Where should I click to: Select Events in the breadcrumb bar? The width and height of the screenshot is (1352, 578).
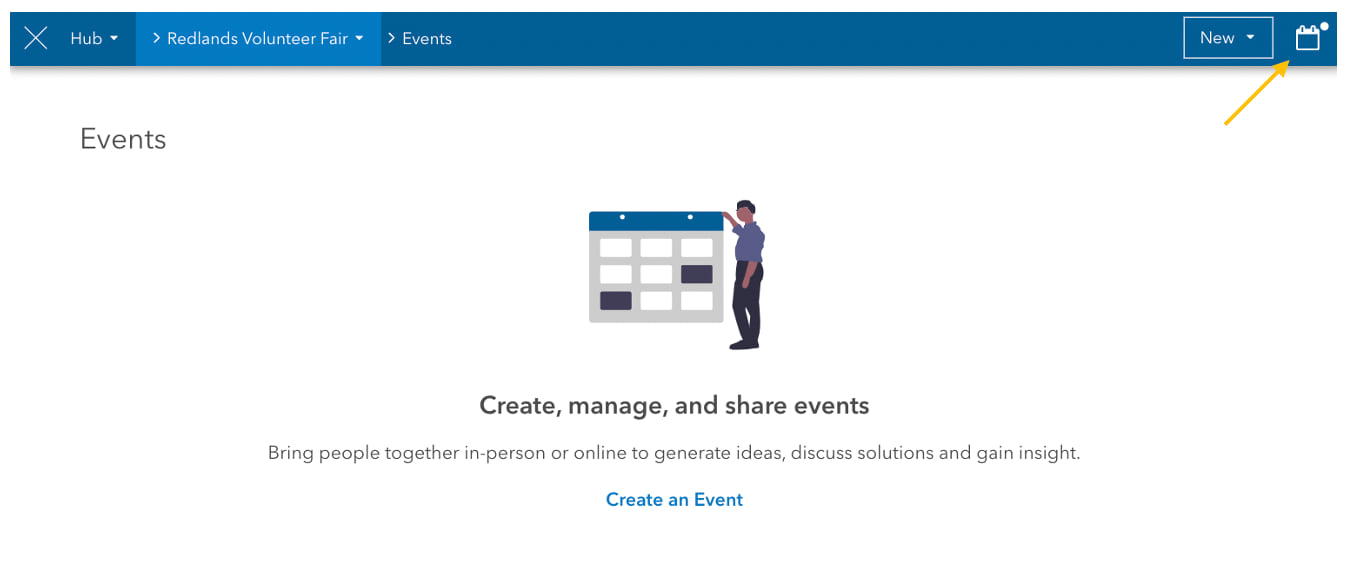click(428, 38)
